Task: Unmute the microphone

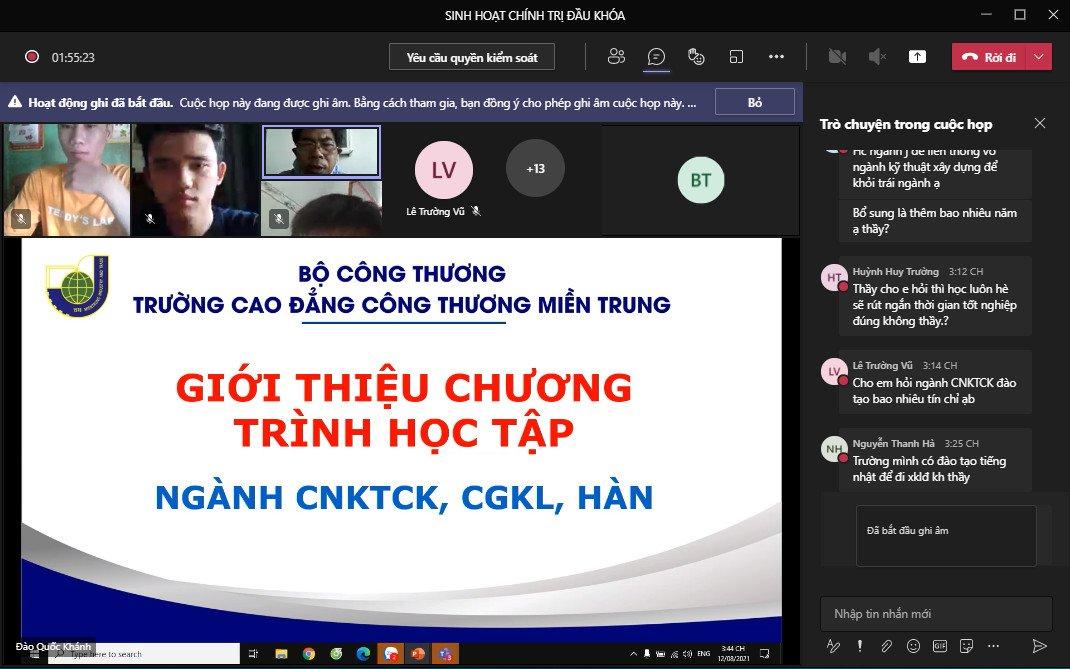Action: coord(877,57)
